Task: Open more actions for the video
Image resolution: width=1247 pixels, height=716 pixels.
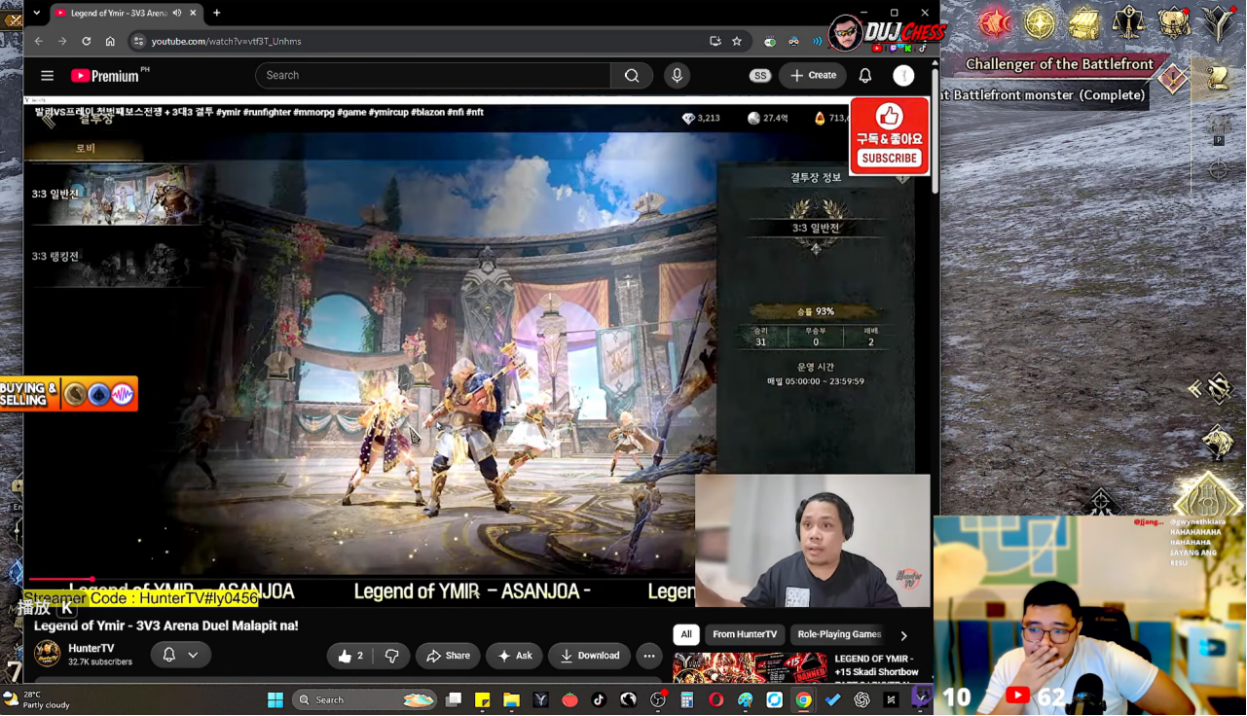Action: (649, 656)
